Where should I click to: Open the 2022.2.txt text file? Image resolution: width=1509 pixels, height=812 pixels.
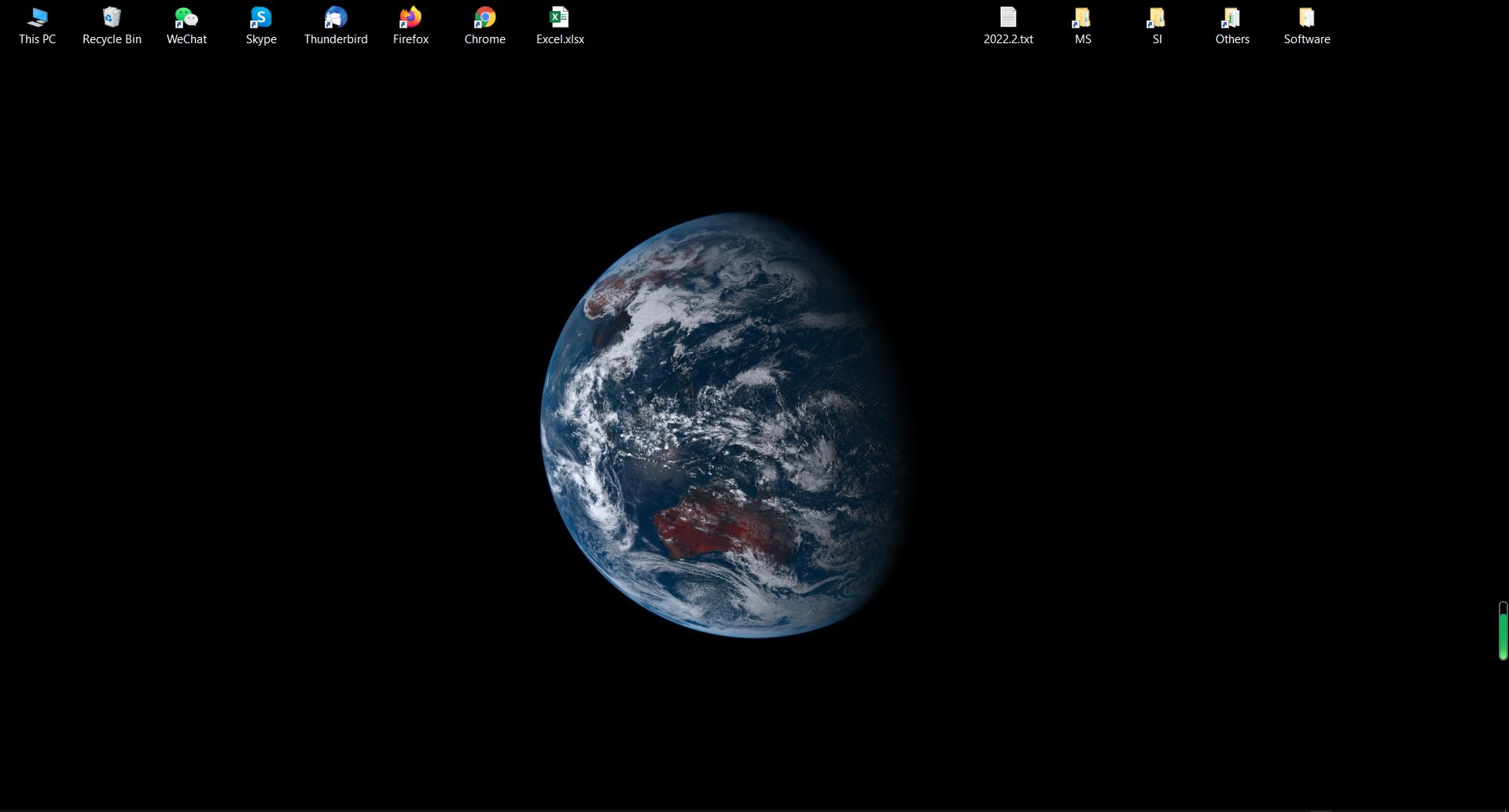tap(1008, 17)
